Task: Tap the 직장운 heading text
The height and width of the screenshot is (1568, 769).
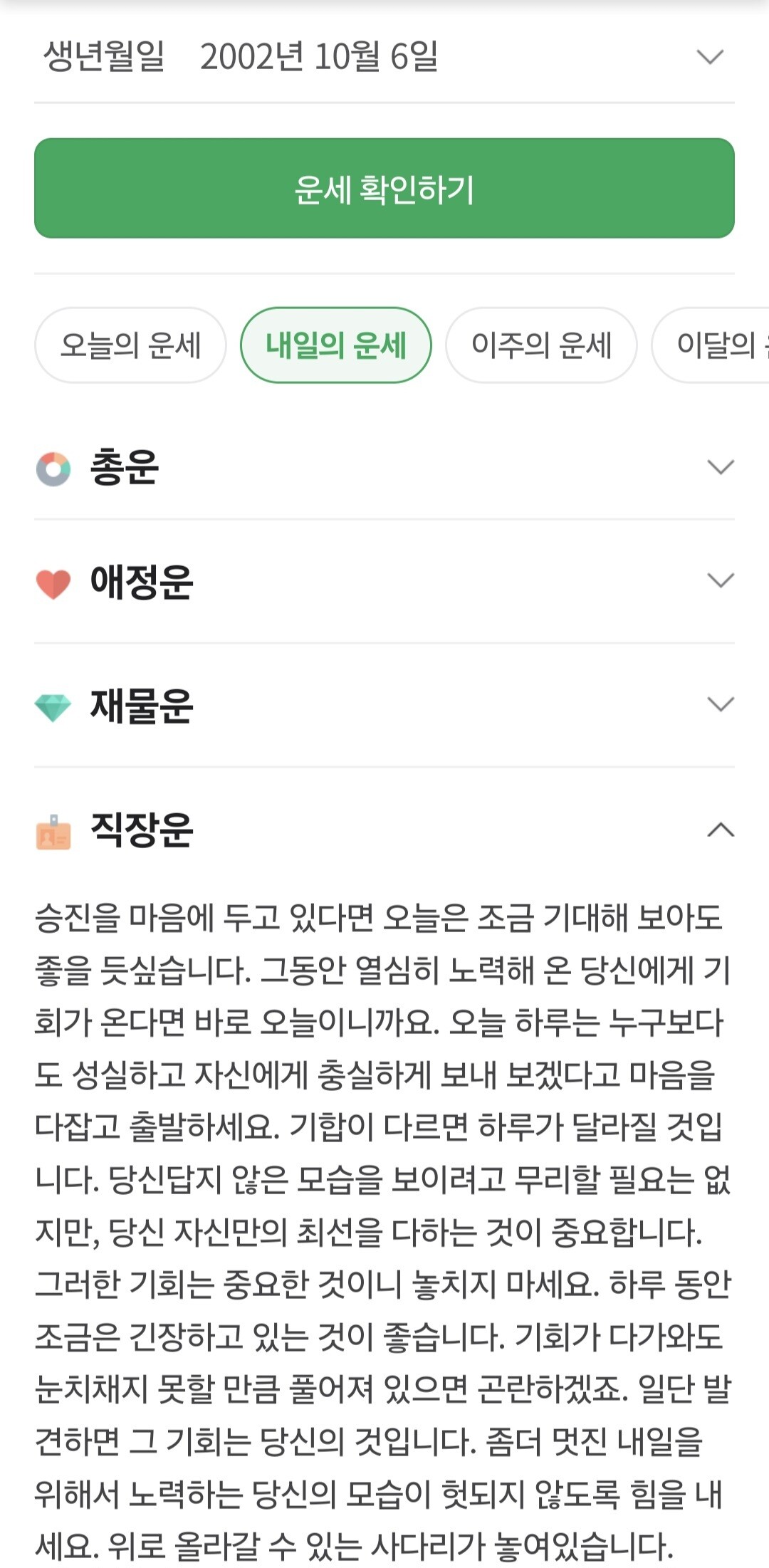Action: tap(142, 830)
